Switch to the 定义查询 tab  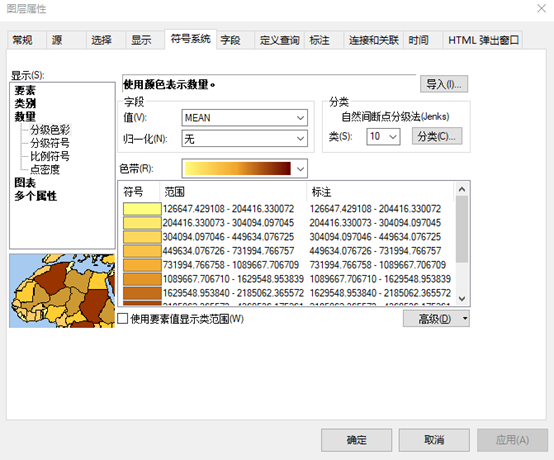coord(279,40)
